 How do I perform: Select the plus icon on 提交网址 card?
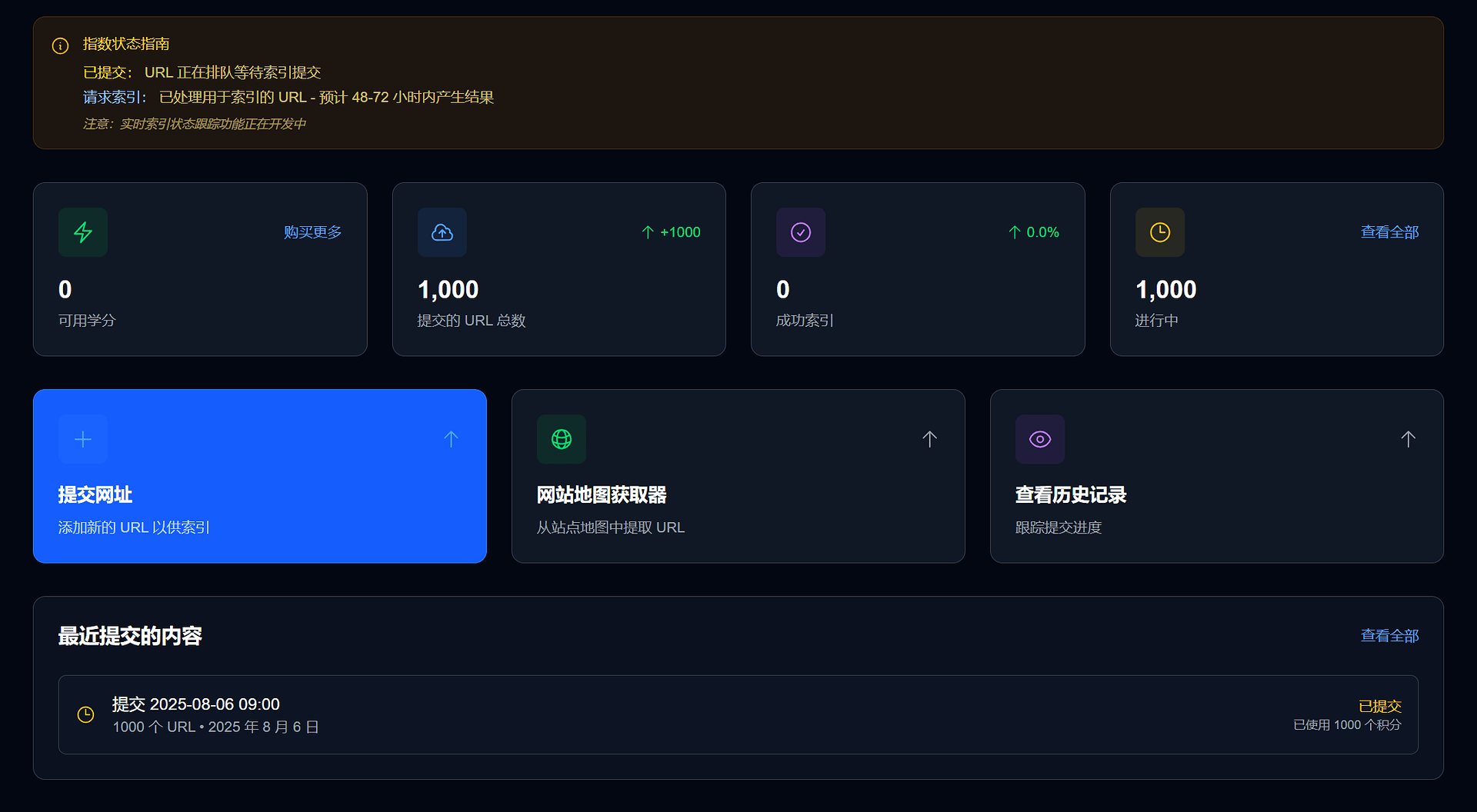82,438
